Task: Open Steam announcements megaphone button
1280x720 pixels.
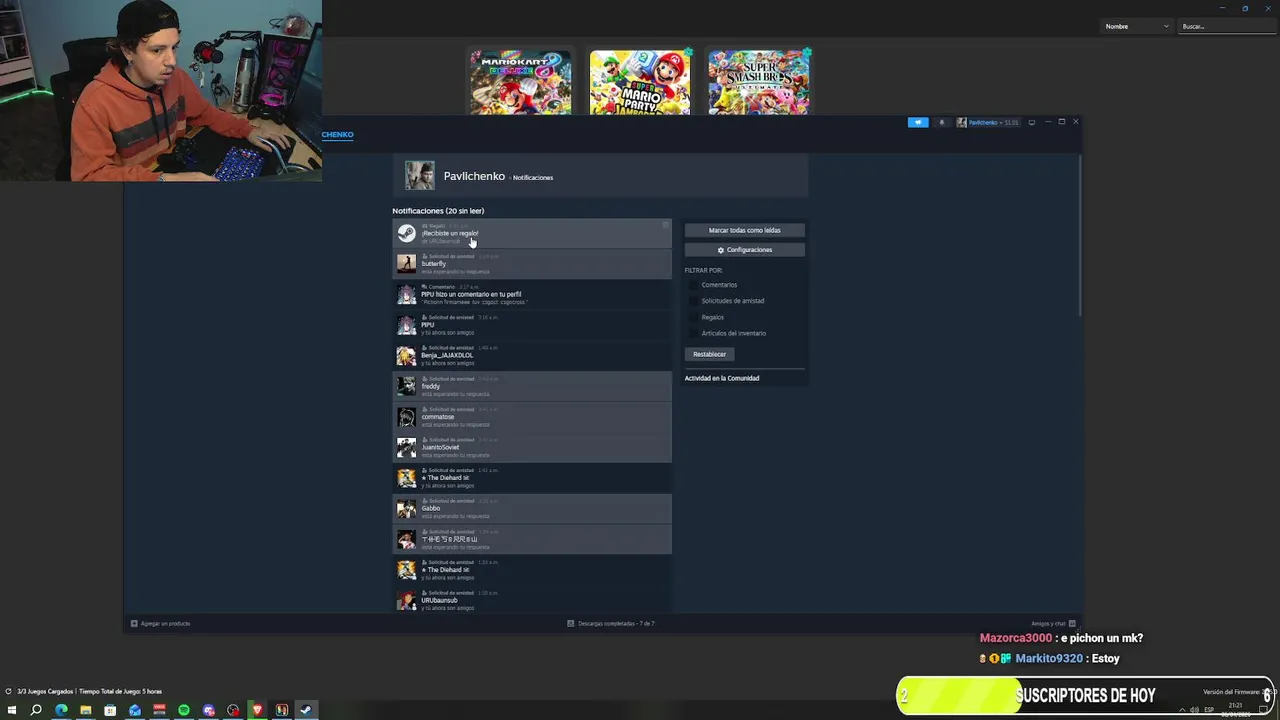Action: point(918,122)
